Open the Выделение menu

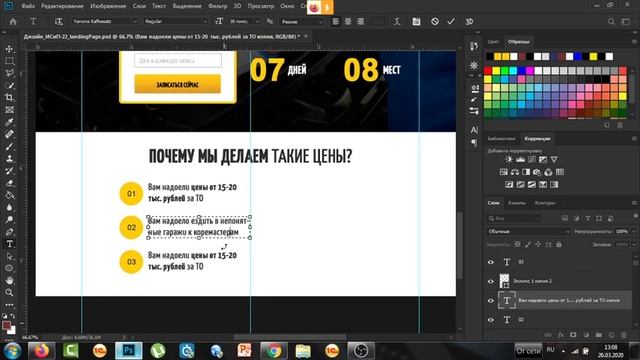(x=187, y=6)
